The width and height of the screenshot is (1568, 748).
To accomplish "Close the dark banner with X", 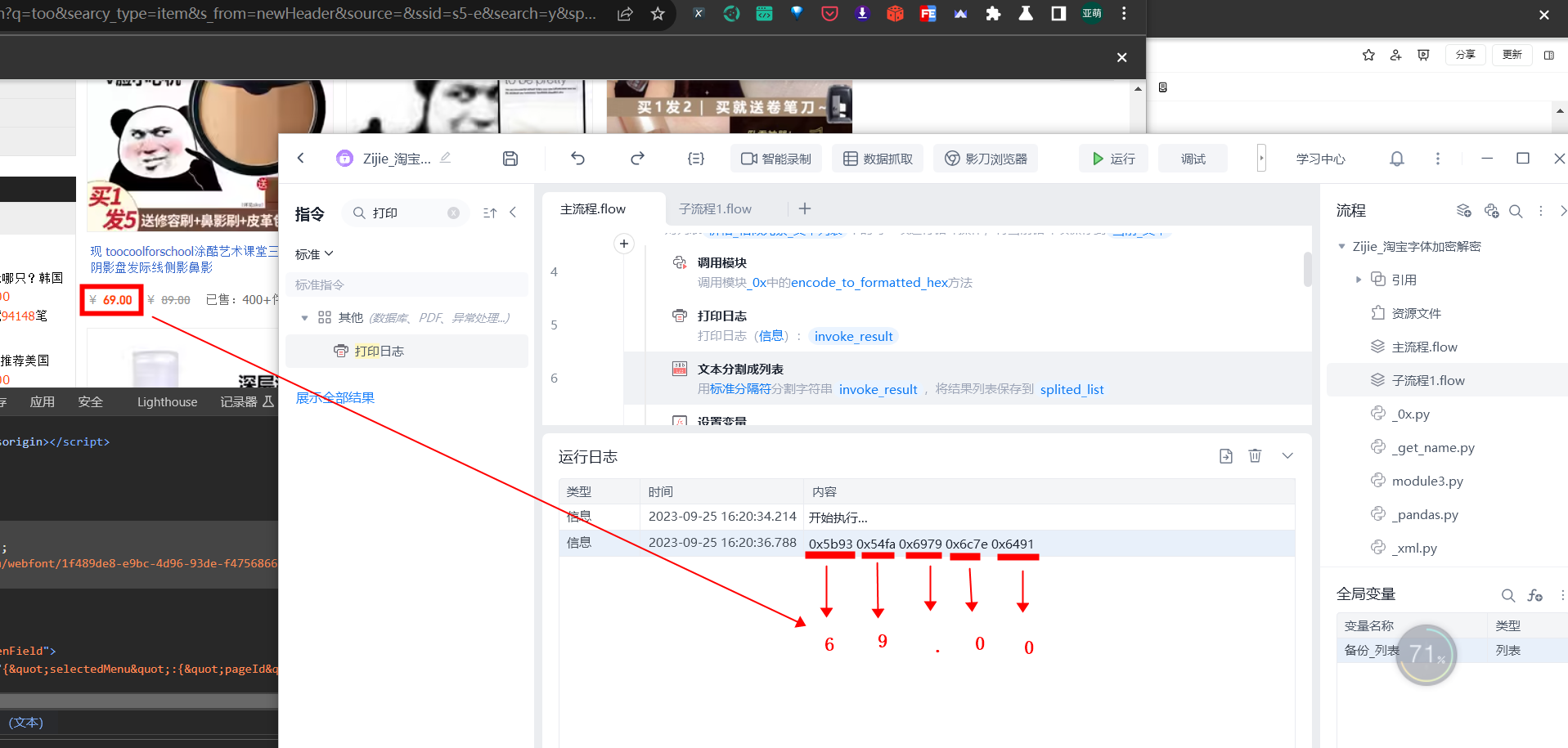I will click(x=1122, y=57).
